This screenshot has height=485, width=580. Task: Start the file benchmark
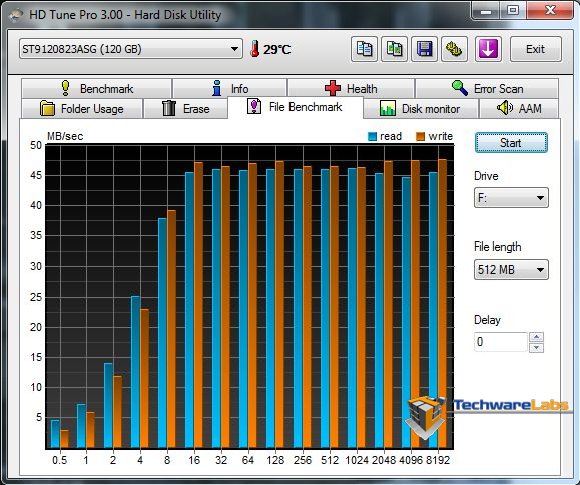point(511,143)
